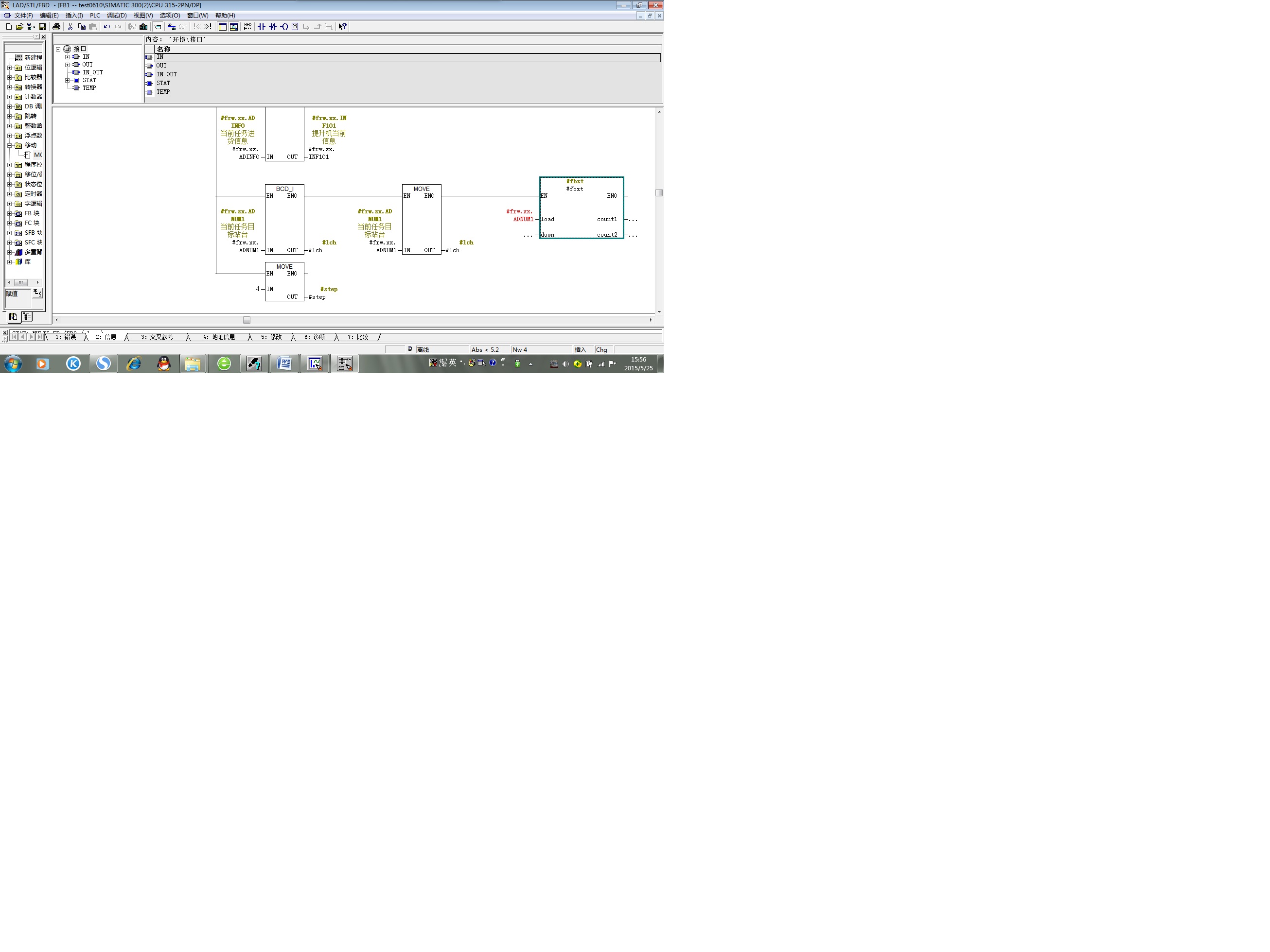Insert an empty box element
1270x952 pixels.
click(295, 27)
